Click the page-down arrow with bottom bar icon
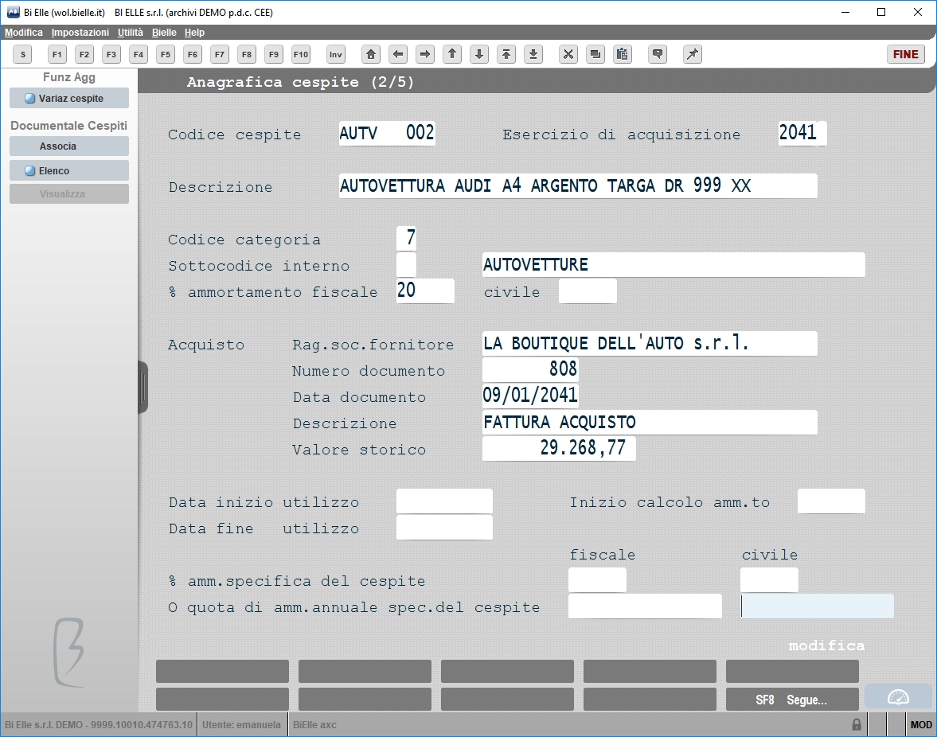Viewport: 937px width, 737px height. (x=533, y=54)
